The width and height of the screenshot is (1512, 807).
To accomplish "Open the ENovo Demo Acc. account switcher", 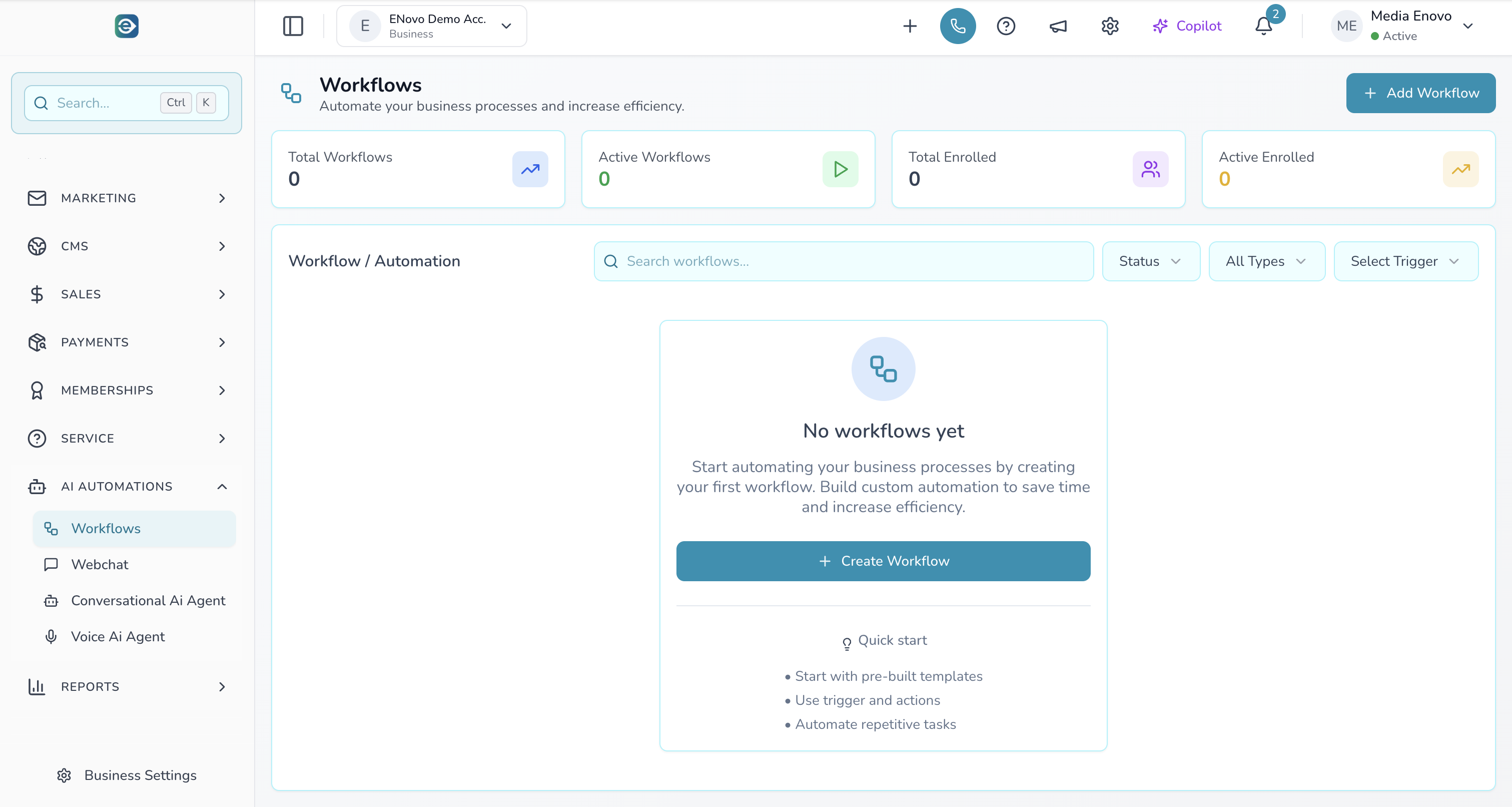I will point(431,26).
